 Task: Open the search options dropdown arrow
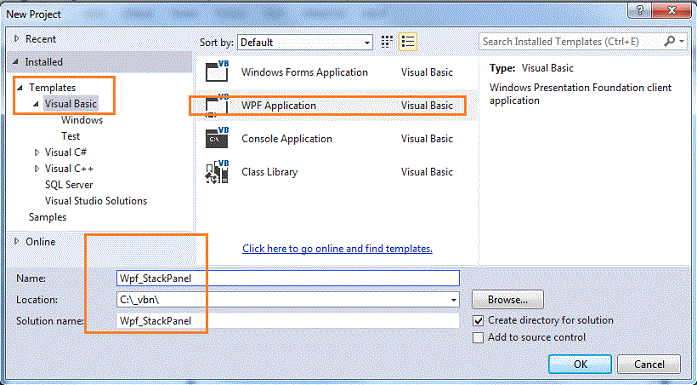(x=682, y=41)
